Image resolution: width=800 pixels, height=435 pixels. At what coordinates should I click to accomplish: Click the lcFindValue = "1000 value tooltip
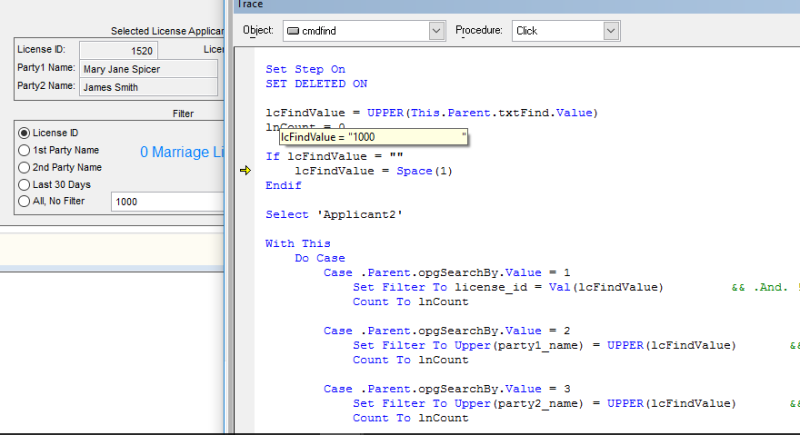pyautogui.click(x=373, y=137)
